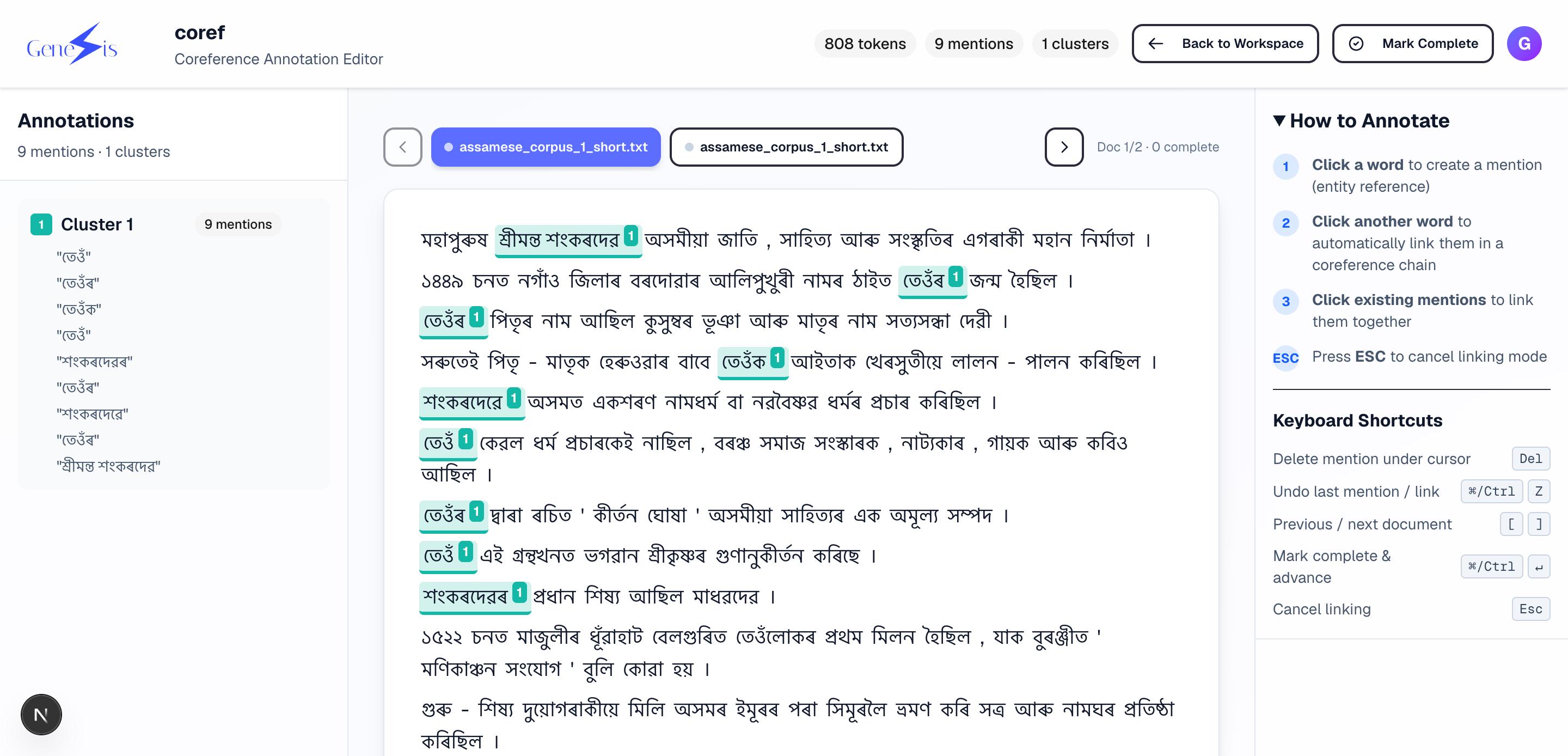Screen dimensions: 1568x756
Task: Click the 9 mentions pill in Cluster 1
Action: pyautogui.click(x=238, y=224)
